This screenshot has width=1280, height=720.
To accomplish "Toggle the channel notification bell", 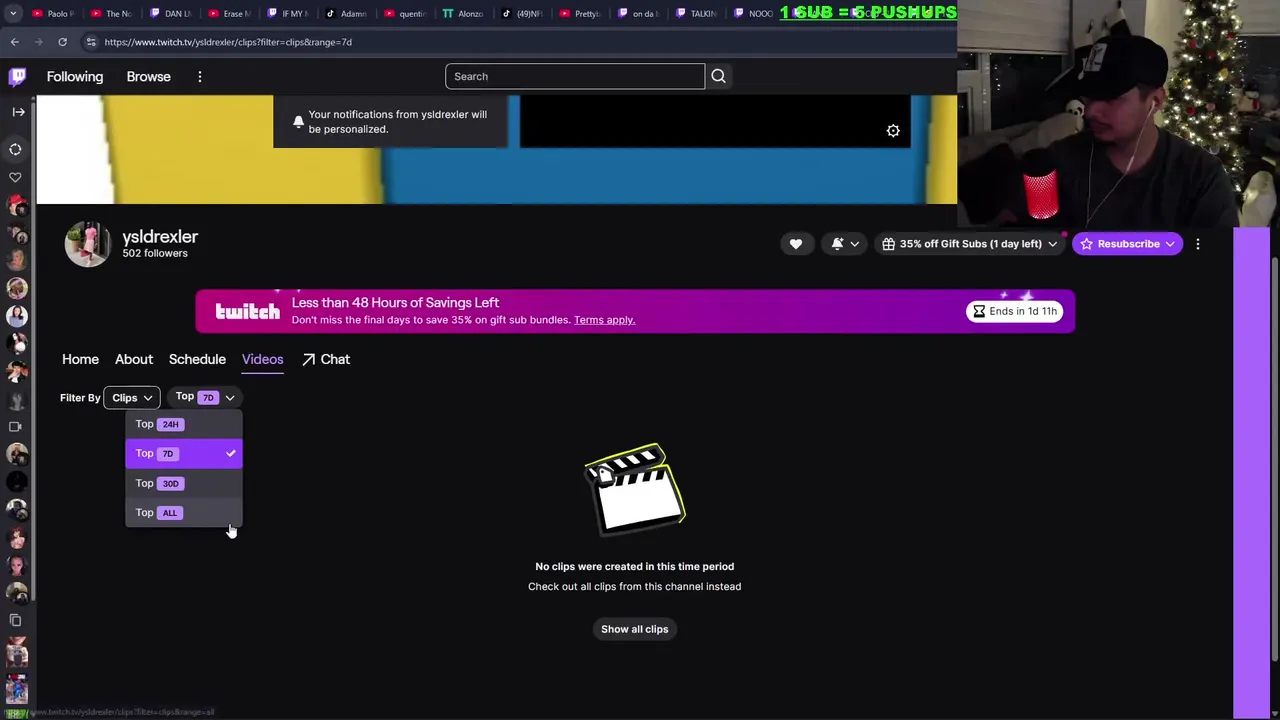I will (x=838, y=244).
